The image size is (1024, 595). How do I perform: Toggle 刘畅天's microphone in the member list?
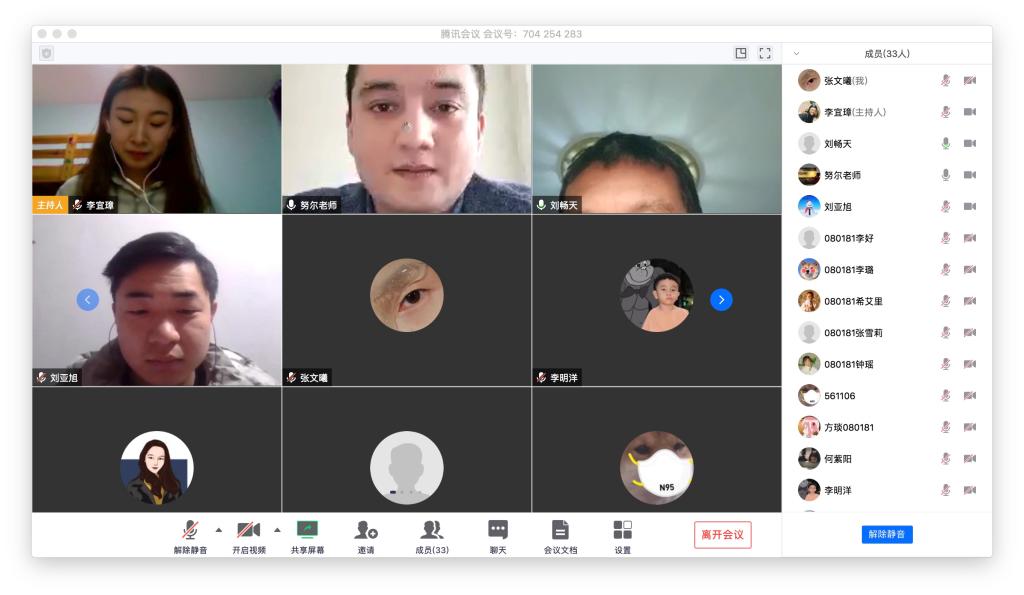point(945,144)
